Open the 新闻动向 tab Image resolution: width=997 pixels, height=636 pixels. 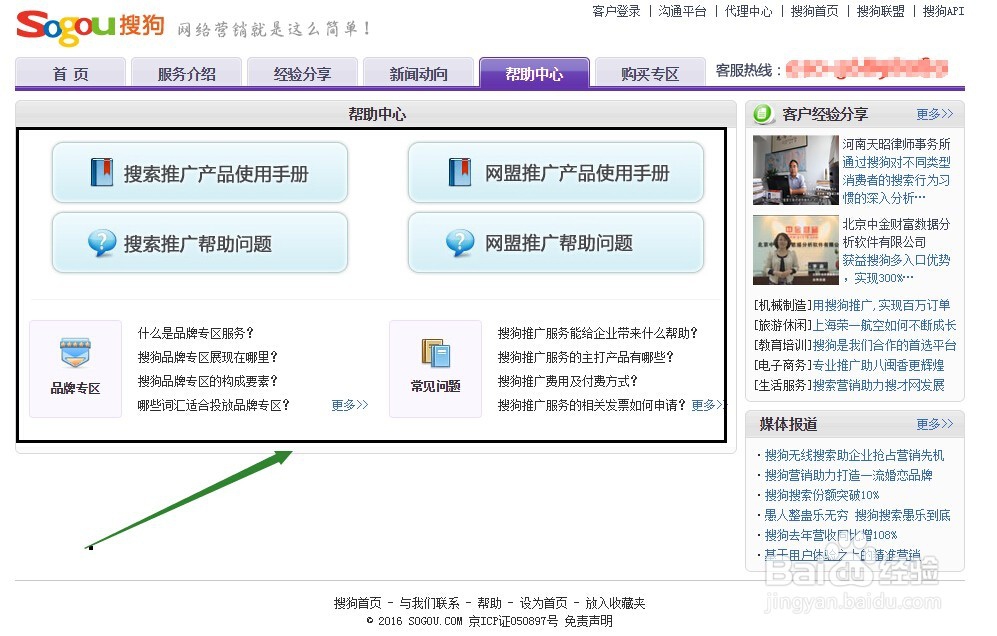(x=418, y=72)
